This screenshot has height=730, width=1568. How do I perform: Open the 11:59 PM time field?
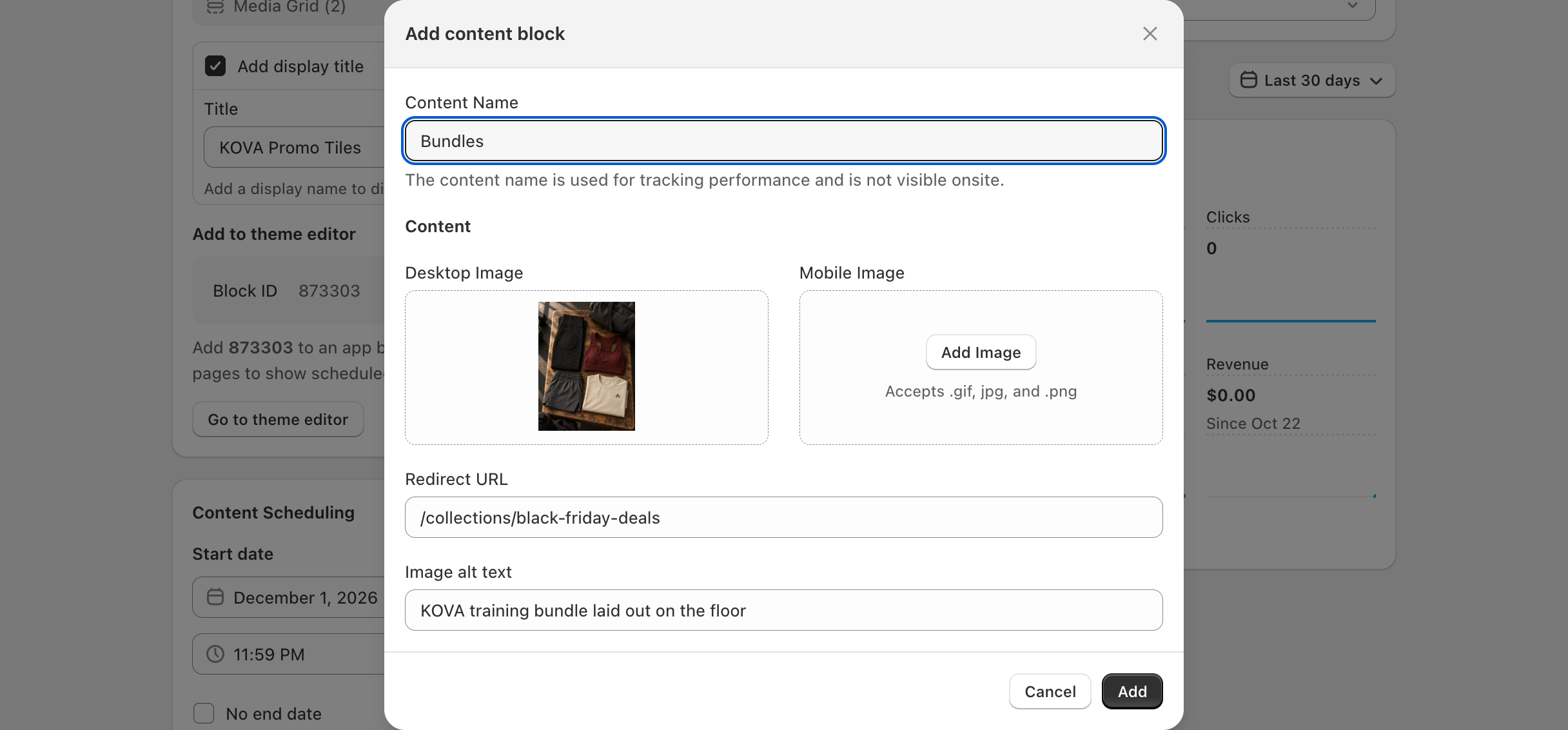288,654
